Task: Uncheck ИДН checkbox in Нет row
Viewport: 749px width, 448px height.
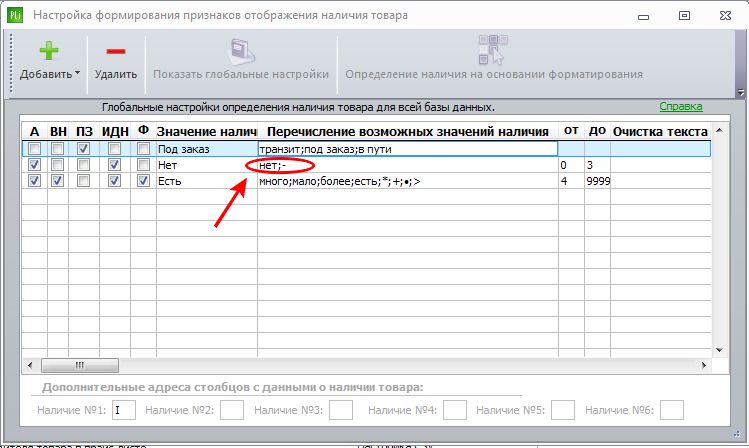Action: point(114,165)
